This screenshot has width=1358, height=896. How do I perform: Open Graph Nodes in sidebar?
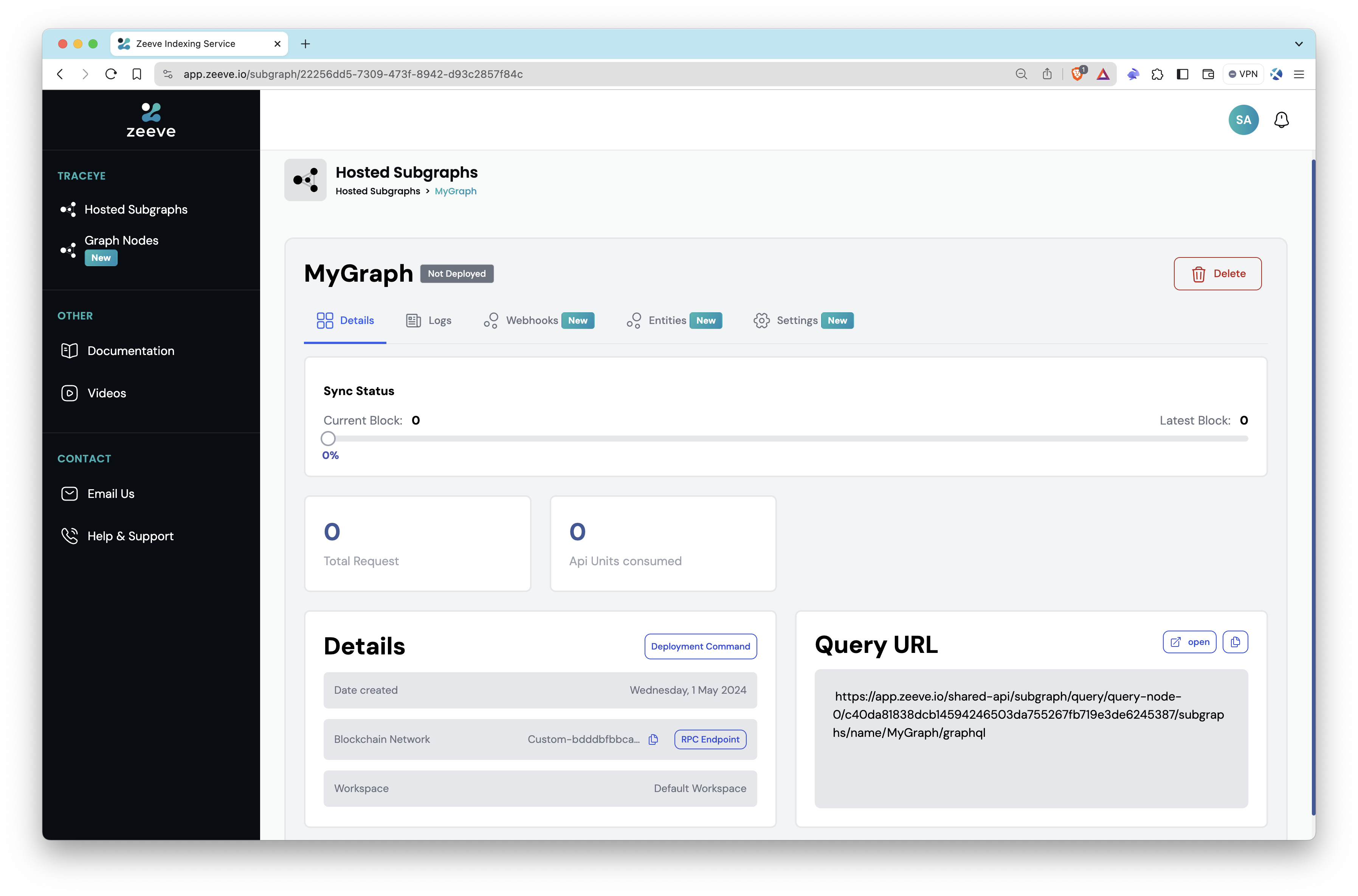pyautogui.click(x=121, y=240)
